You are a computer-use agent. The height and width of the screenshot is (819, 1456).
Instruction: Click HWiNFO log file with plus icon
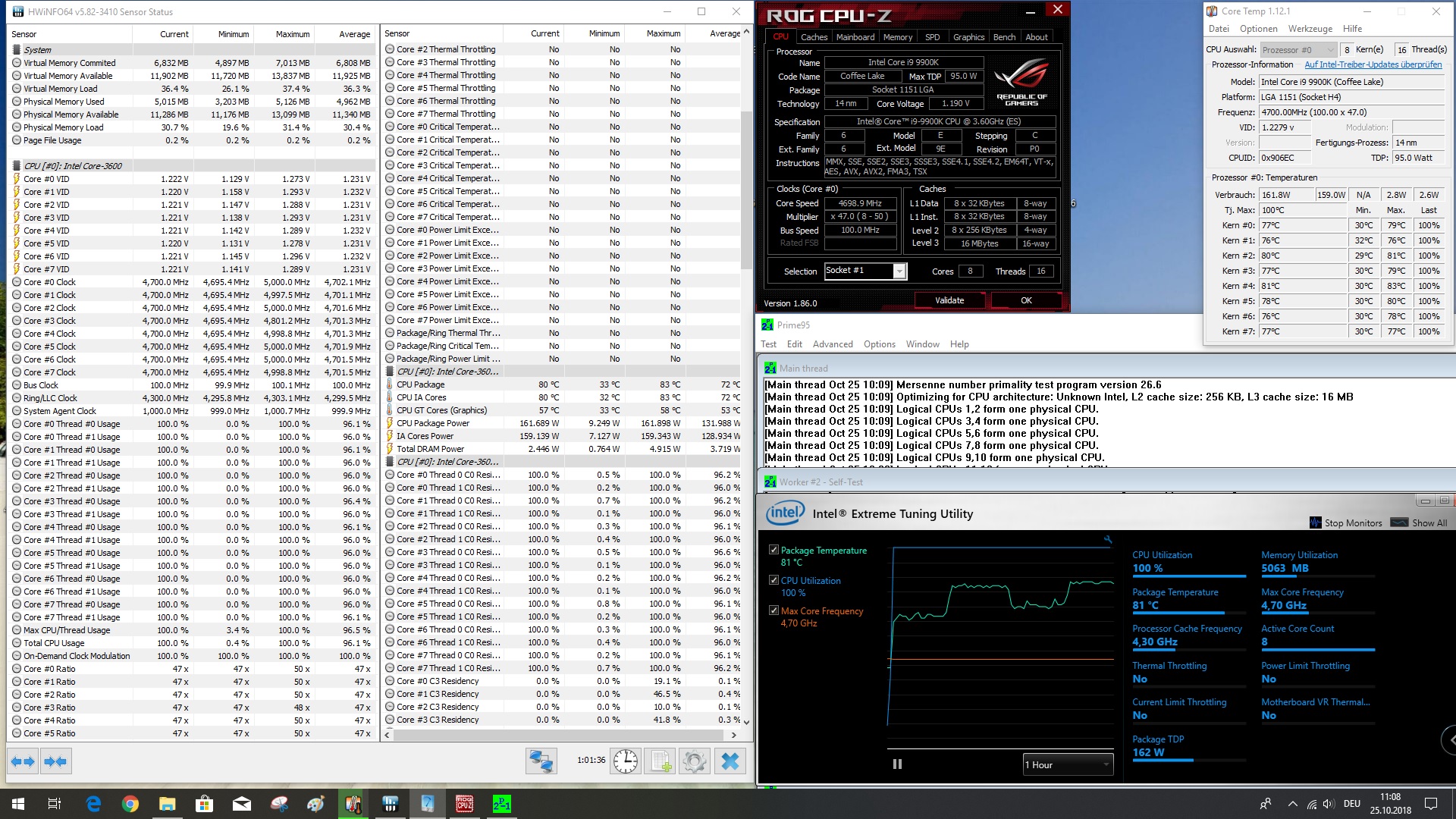pyautogui.click(x=660, y=761)
